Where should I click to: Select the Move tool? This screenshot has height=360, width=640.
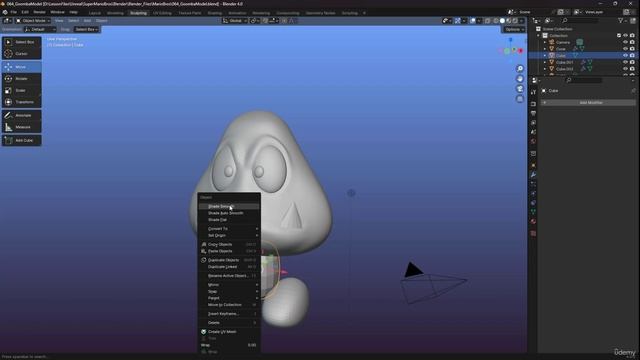coord(21,67)
